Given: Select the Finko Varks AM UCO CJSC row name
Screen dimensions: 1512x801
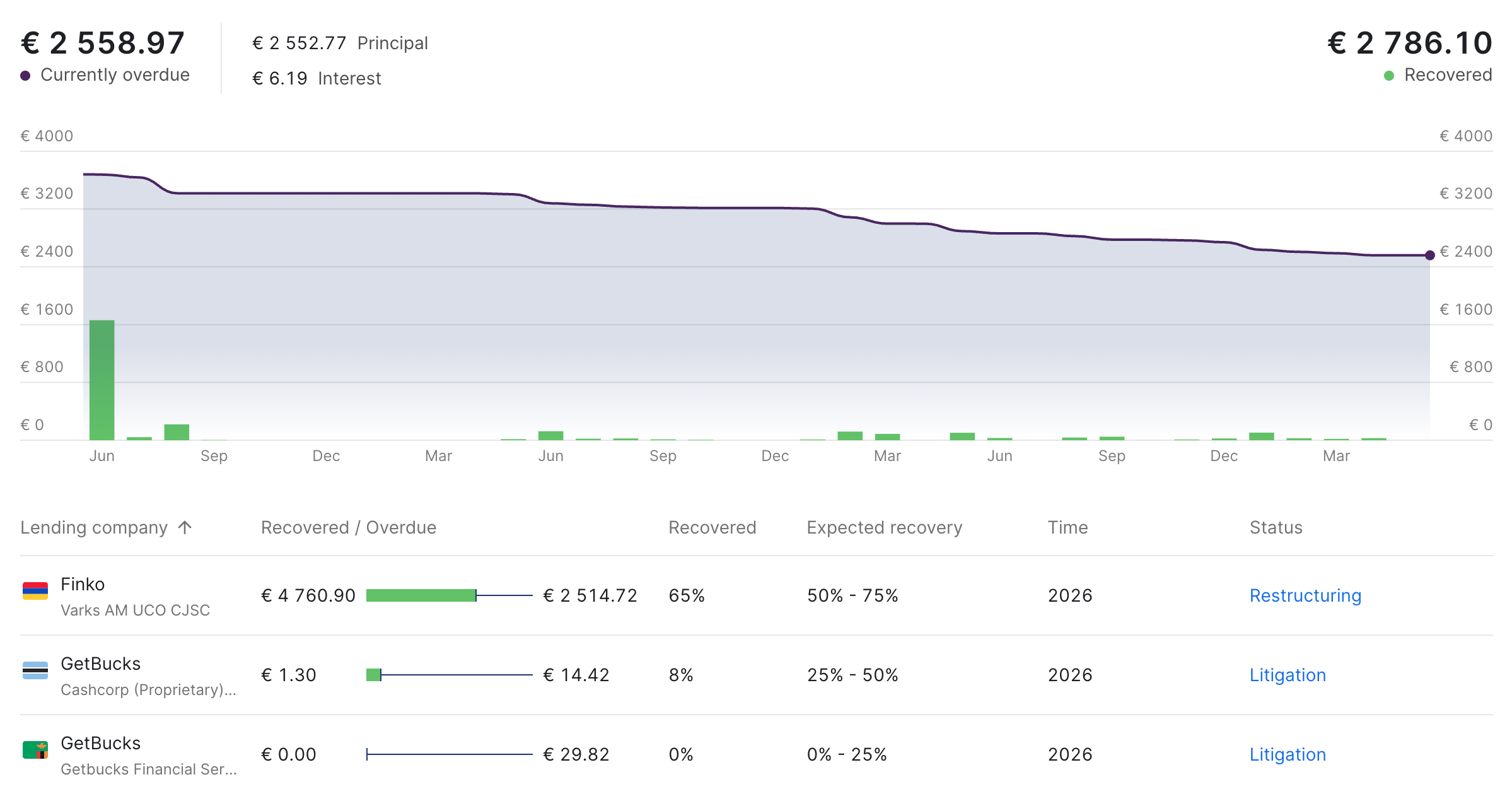Looking at the screenshot, I should click(x=83, y=584).
